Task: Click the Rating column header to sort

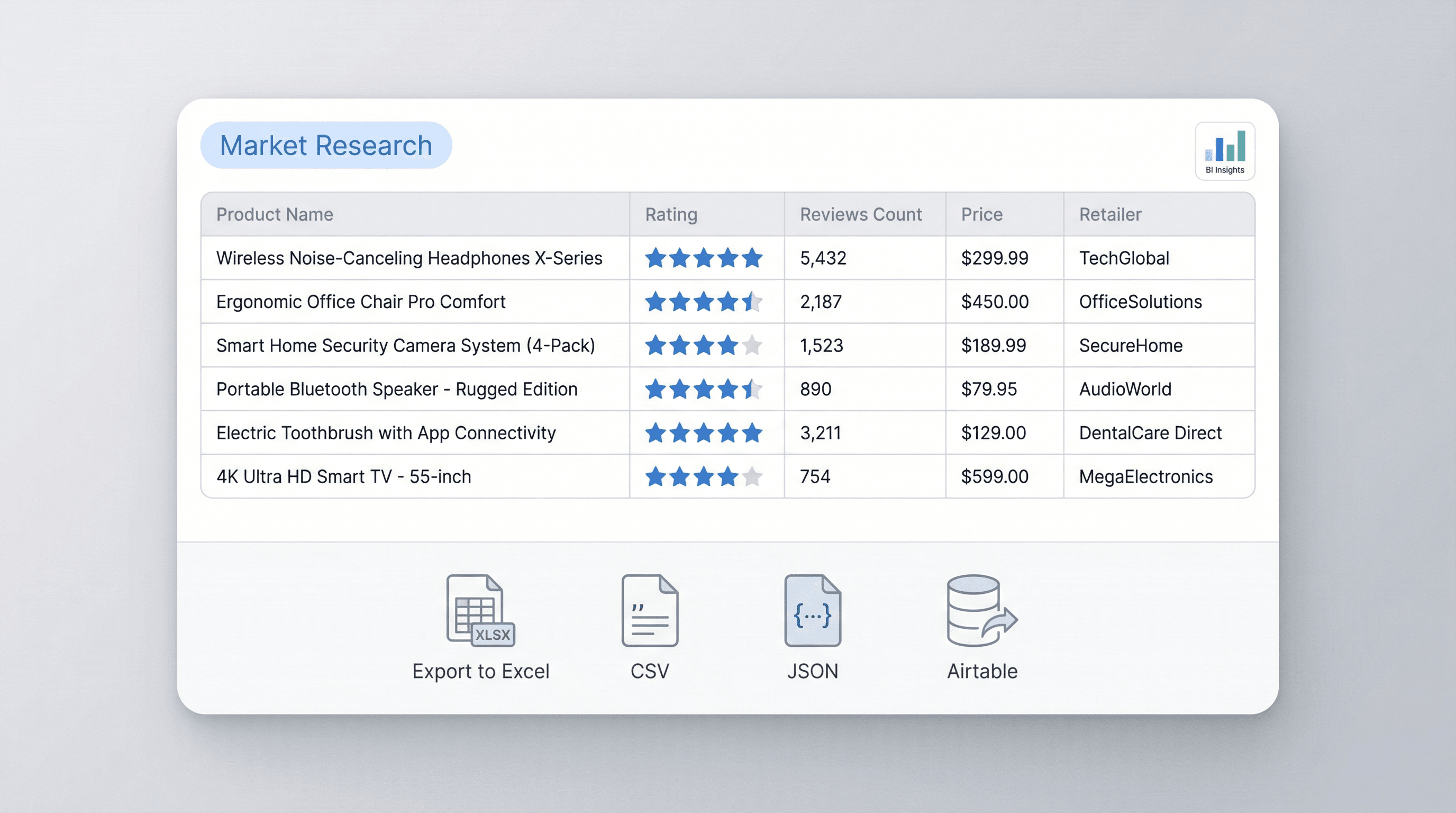Action: (670, 214)
